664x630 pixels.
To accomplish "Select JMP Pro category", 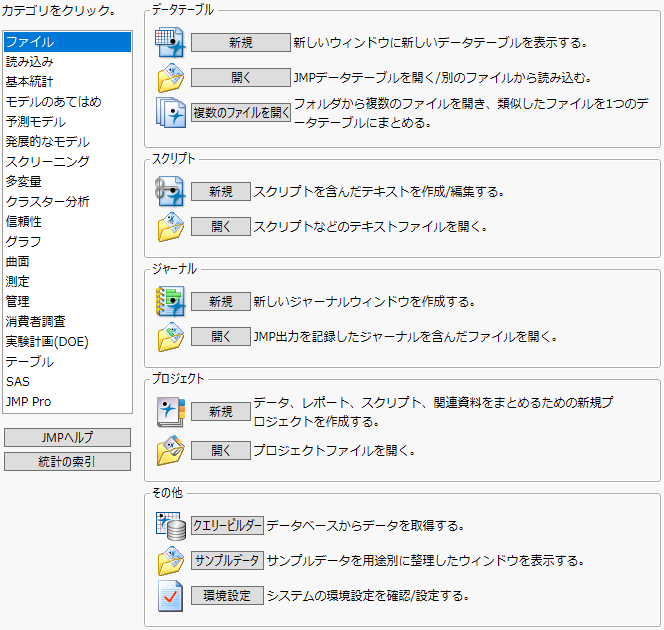I will [x=67, y=401].
